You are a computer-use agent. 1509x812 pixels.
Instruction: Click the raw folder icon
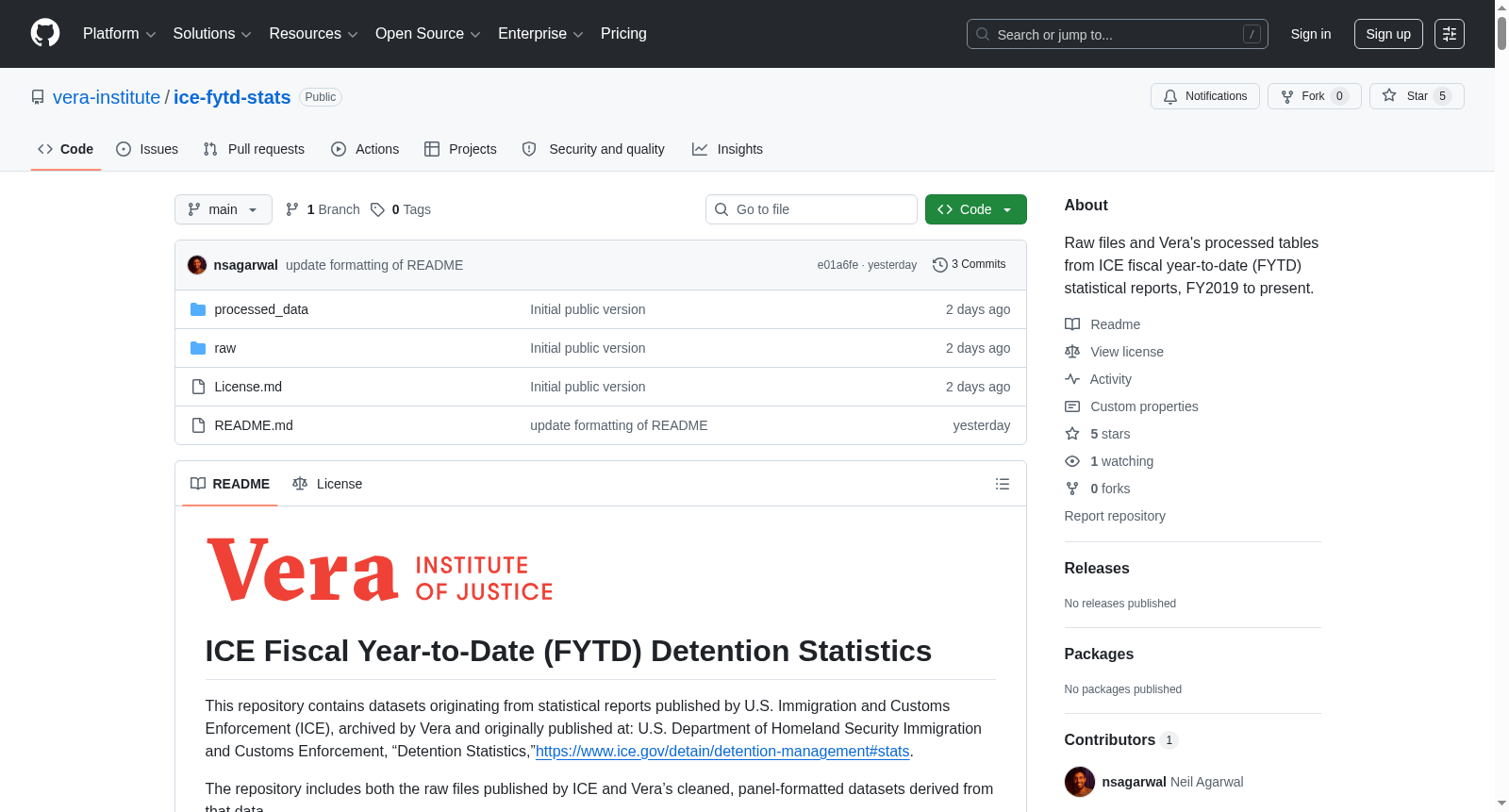pyautogui.click(x=198, y=348)
